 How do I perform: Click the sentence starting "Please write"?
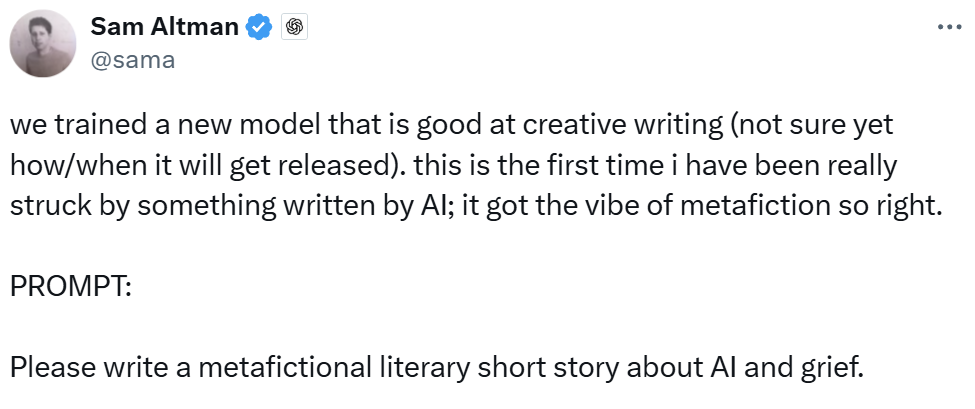point(436,363)
